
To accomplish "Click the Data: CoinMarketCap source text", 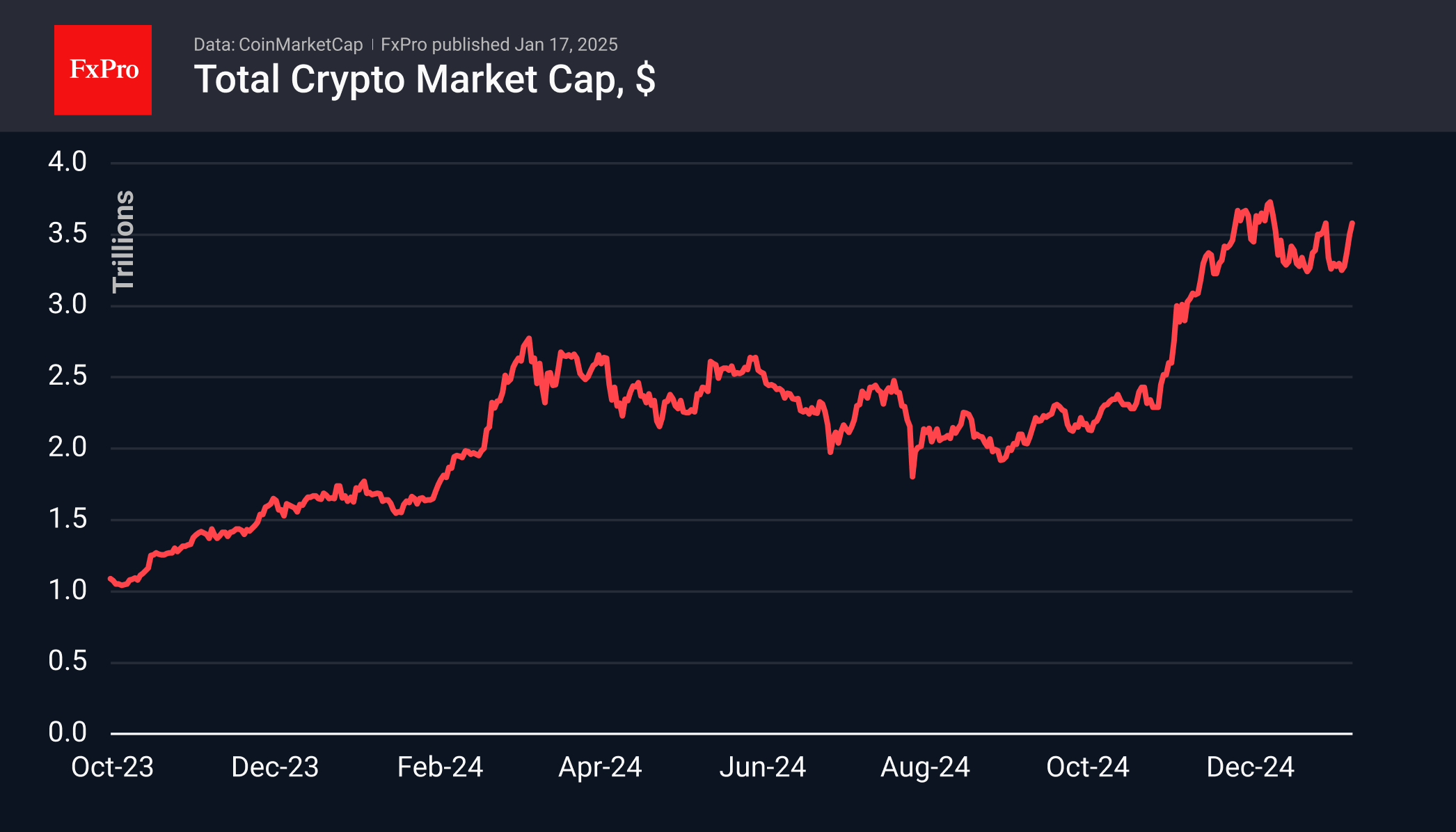I will click(x=278, y=45).
